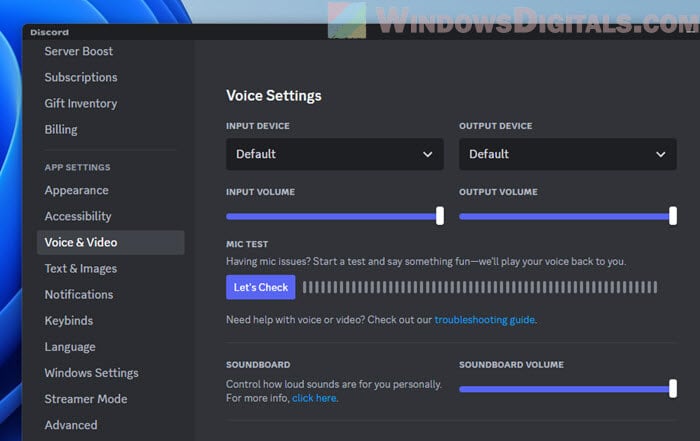
Task: Open Subscriptions in sidebar
Action: 81,77
